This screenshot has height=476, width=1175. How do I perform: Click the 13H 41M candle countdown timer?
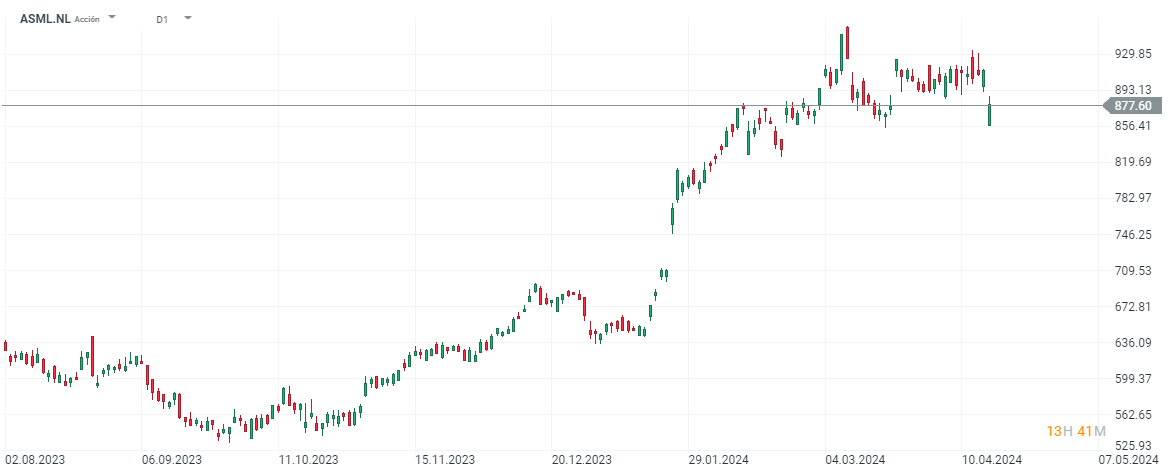(x=1075, y=431)
